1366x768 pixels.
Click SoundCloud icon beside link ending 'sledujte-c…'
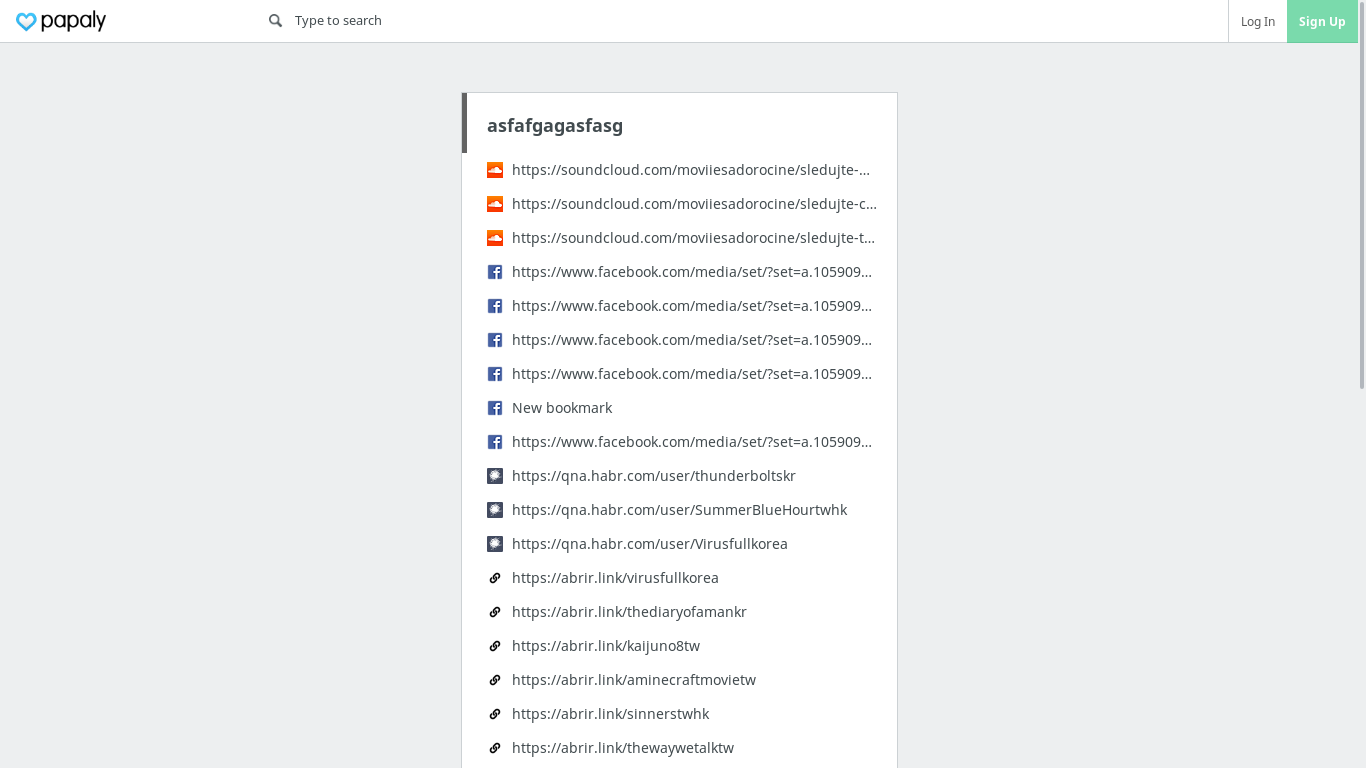pos(495,204)
